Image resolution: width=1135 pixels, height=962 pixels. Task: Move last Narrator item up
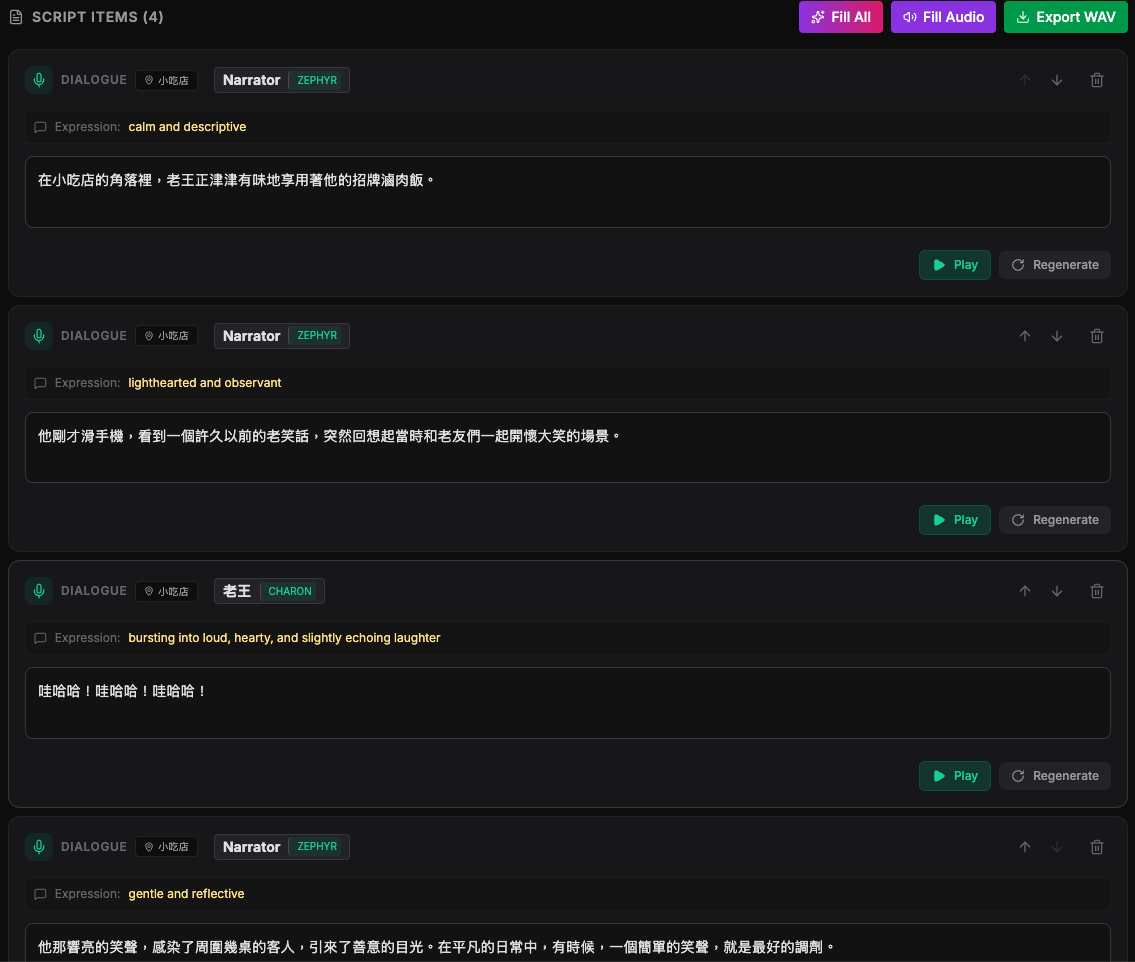pos(1024,847)
